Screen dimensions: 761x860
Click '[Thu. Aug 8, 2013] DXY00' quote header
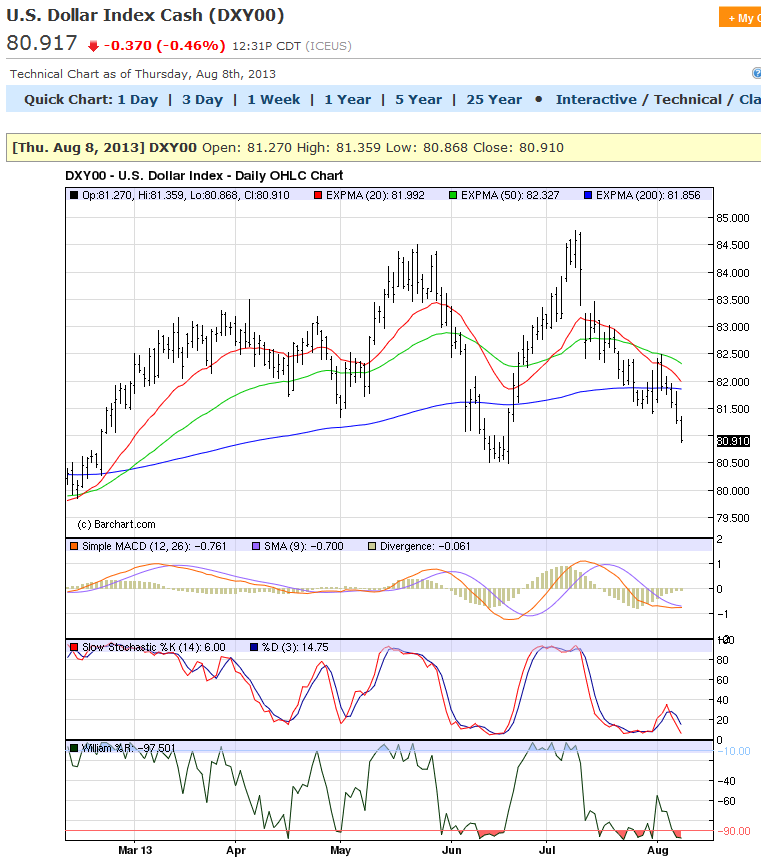[x=104, y=148]
